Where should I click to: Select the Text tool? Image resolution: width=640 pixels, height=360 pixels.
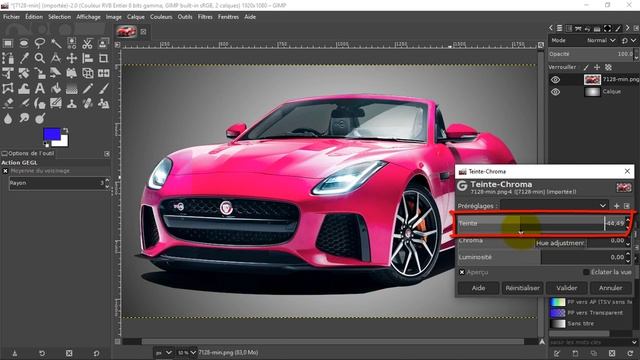[40, 89]
